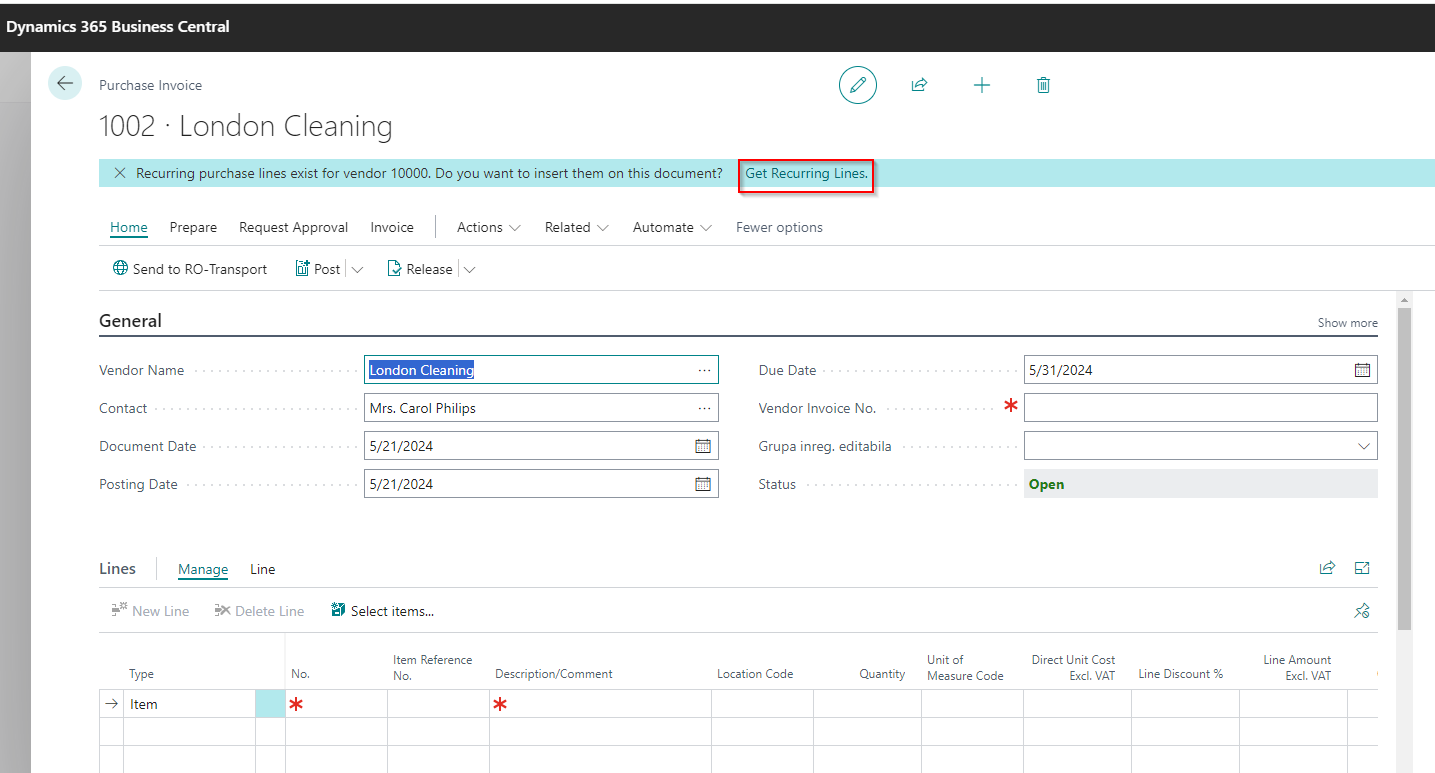Select the Invoice tab
The width and height of the screenshot is (1435, 773).
392,227
